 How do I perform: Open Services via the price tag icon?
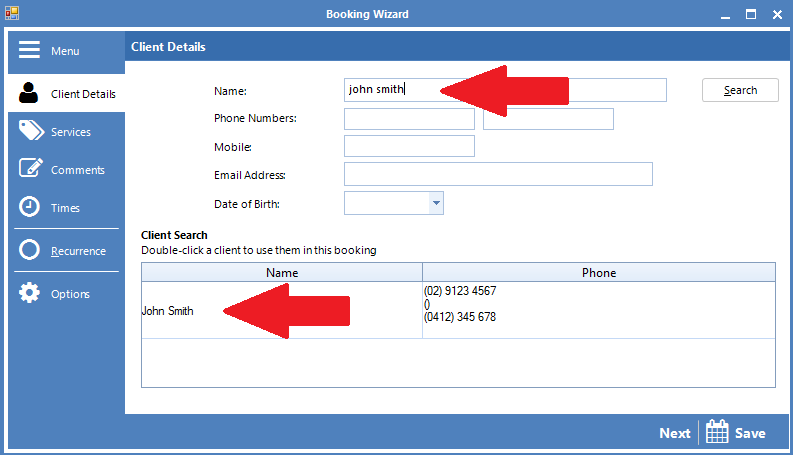point(31,131)
